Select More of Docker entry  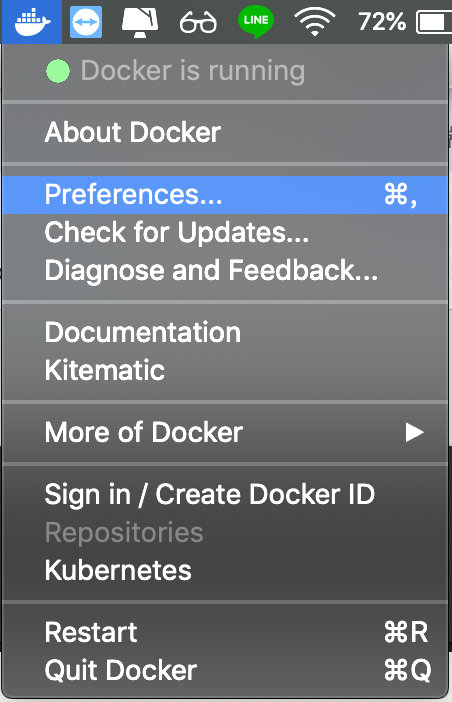225,432
